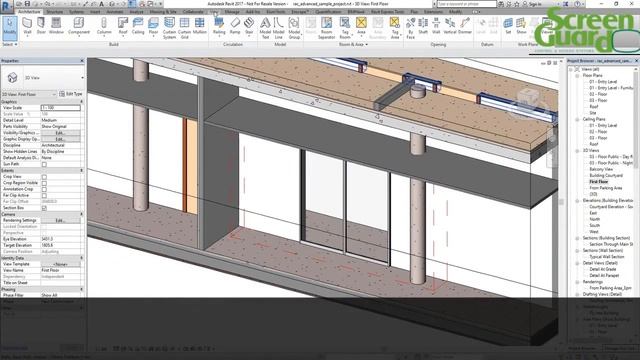640x360 pixels.
Task: Open the Massing & Site tab
Action: [163, 12]
